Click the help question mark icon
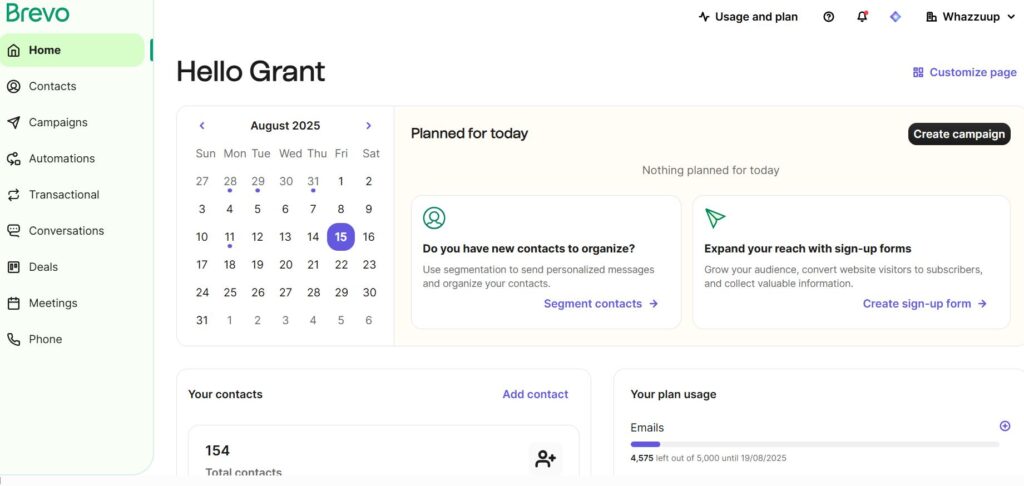The width and height of the screenshot is (1024, 486). pyautogui.click(x=828, y=17)
